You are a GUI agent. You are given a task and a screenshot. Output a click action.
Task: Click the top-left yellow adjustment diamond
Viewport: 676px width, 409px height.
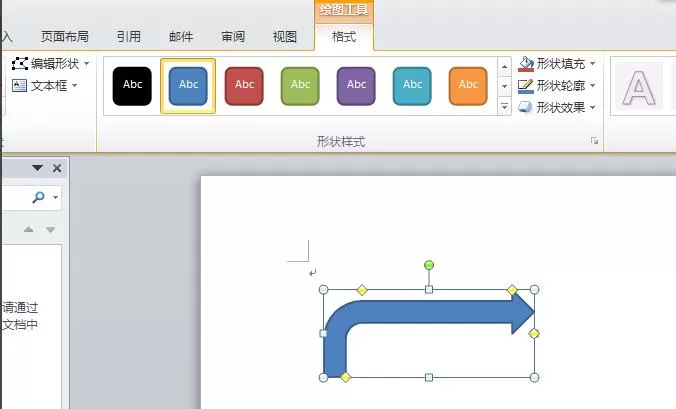coord(362,290)
